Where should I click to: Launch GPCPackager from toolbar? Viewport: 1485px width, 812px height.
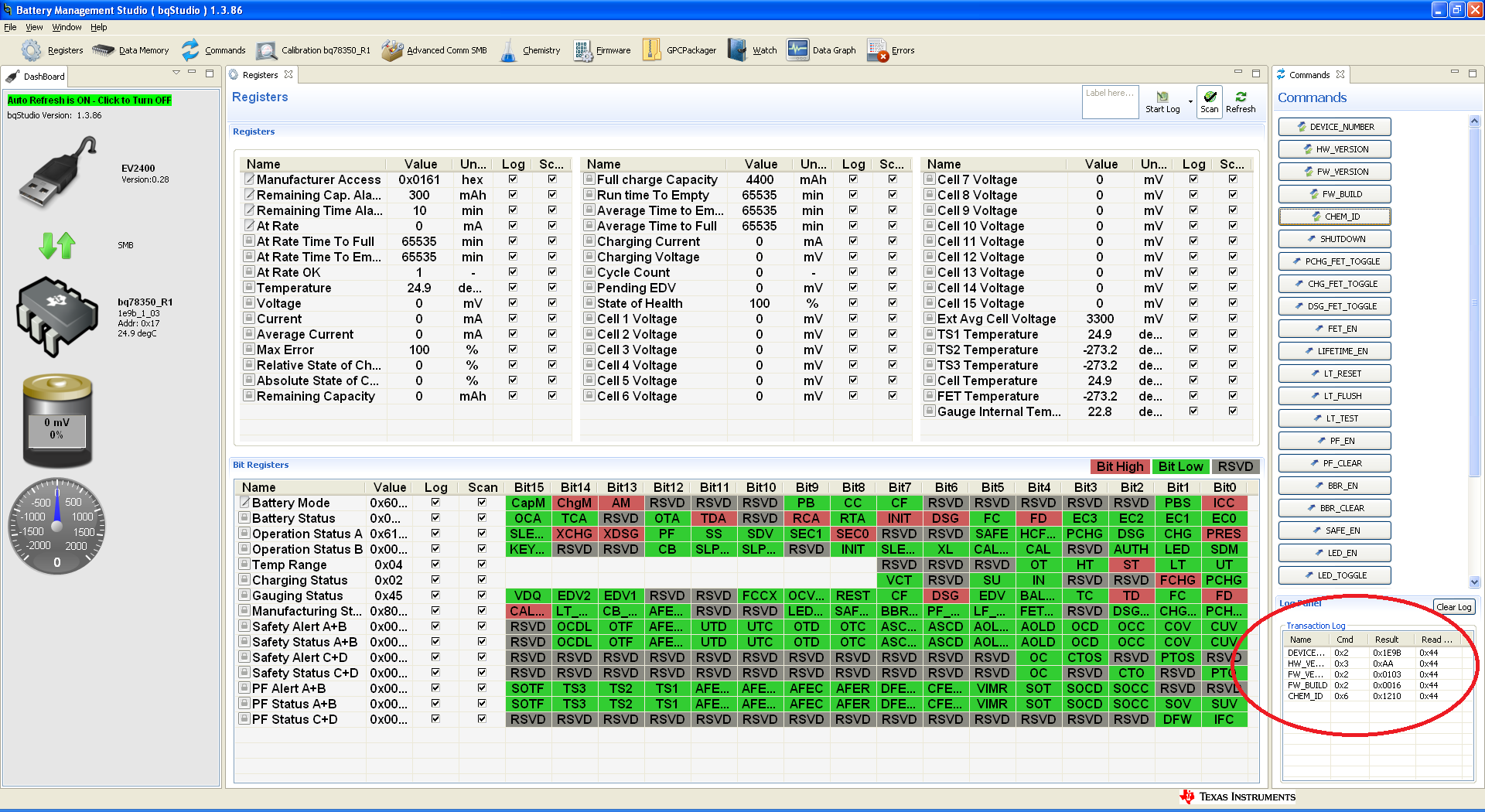click(680, 50)
